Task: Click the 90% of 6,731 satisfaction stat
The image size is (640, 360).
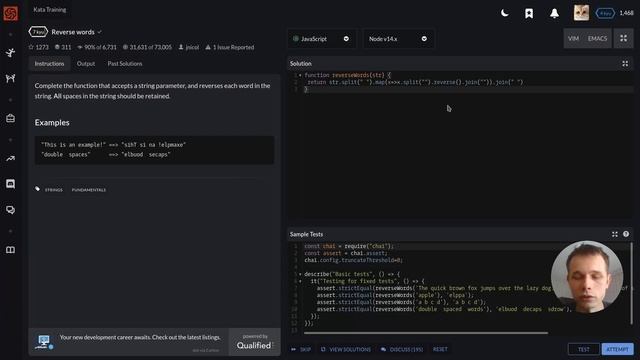Action: 97,47
